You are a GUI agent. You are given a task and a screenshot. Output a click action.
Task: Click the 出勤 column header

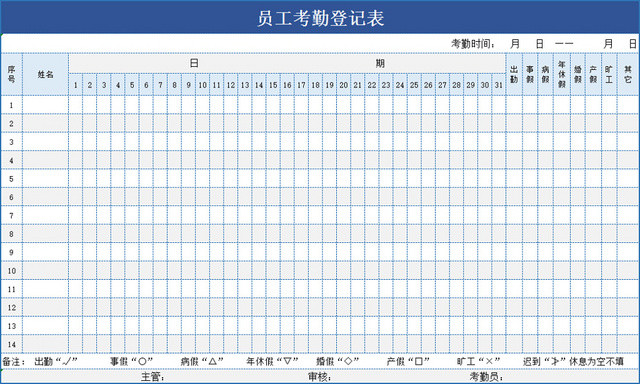(514, 74)
